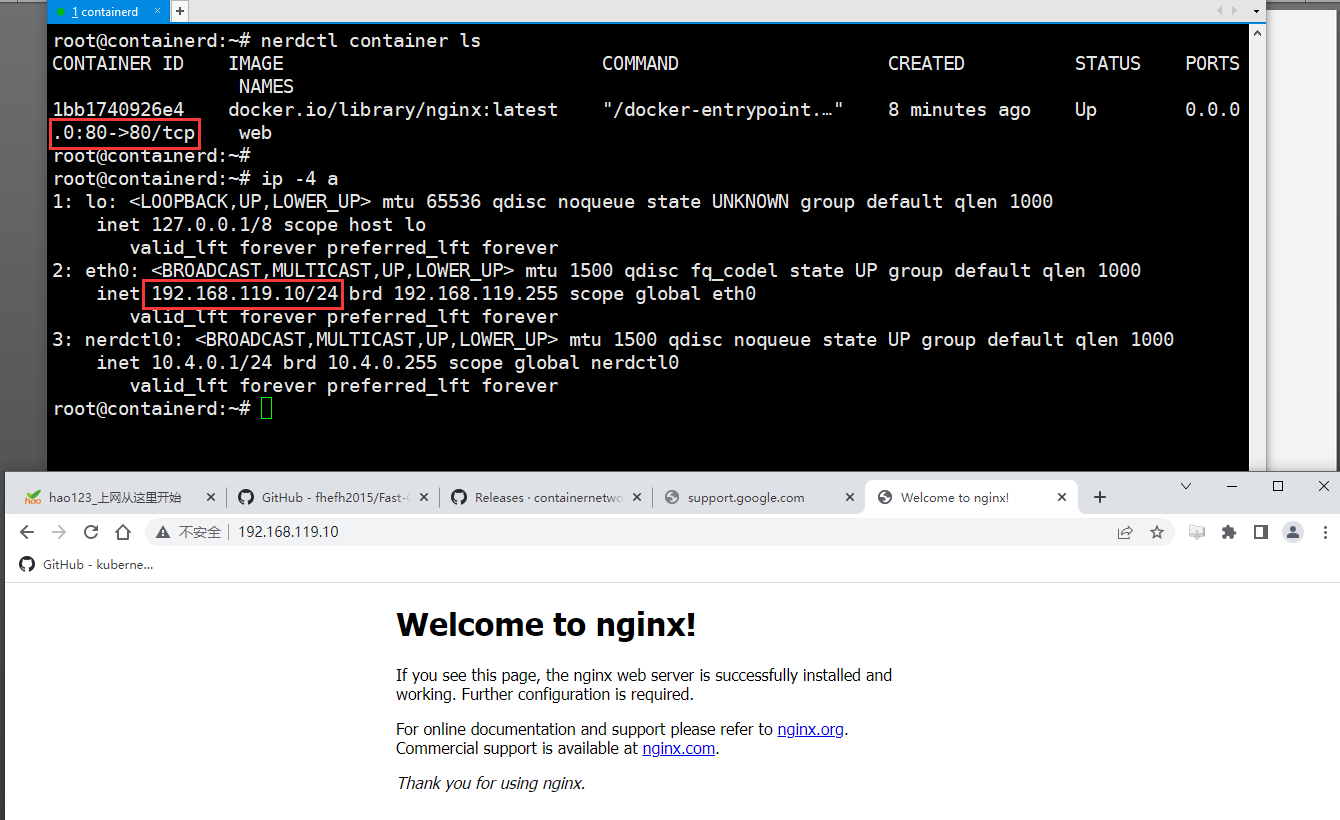View not secure site information warning
The image size is (1340, 820).
point(187,532)
